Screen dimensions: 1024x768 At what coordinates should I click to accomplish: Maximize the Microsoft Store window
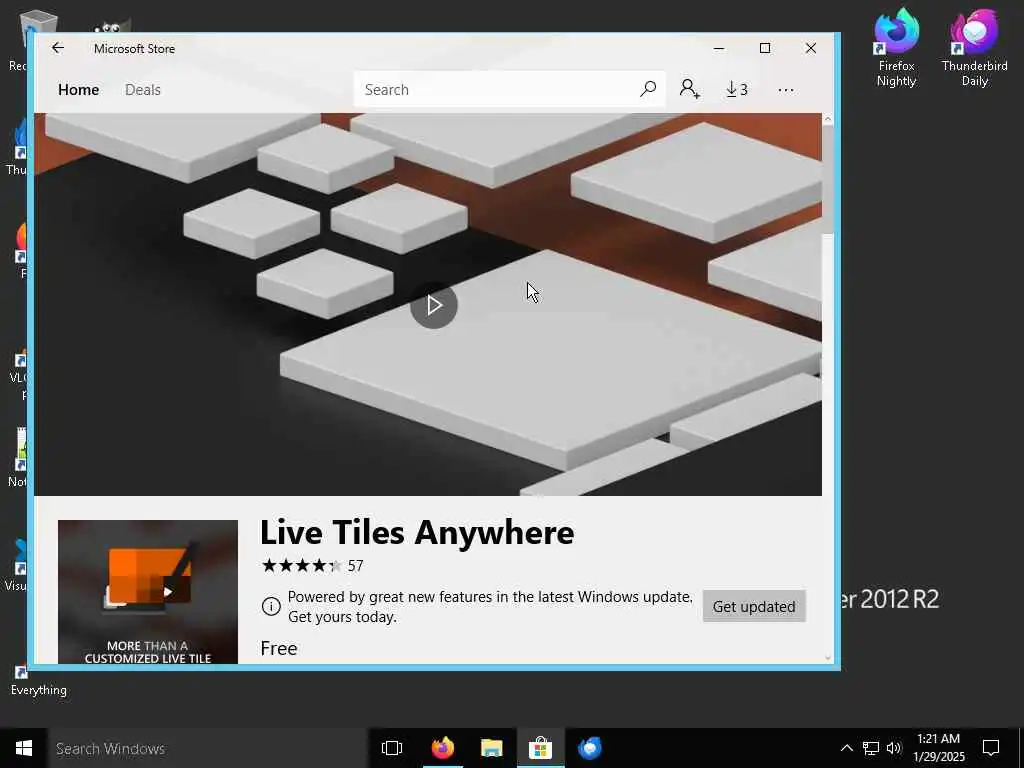(765, 48)
